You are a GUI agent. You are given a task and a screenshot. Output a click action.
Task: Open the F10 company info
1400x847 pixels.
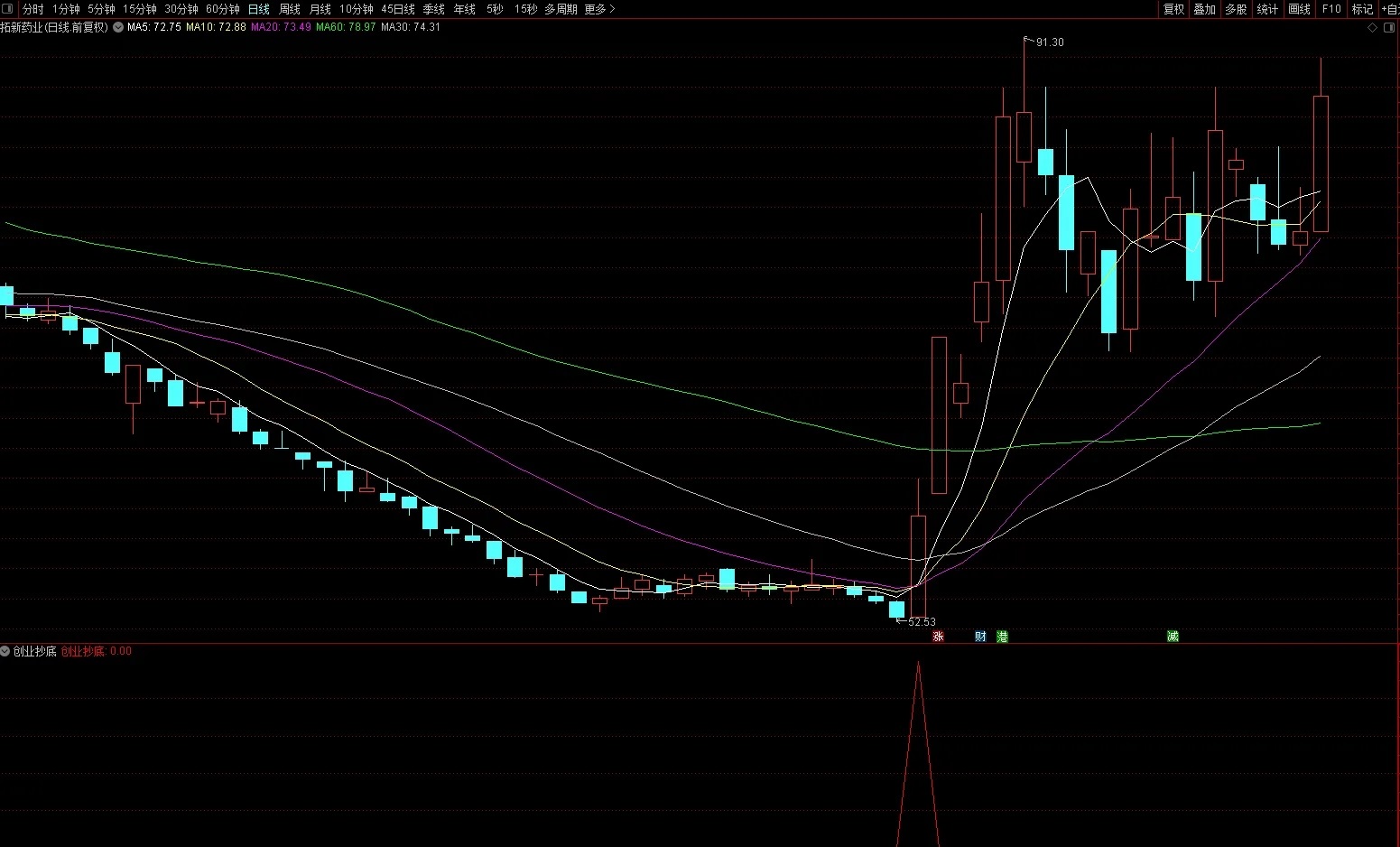click(1331, 9)
